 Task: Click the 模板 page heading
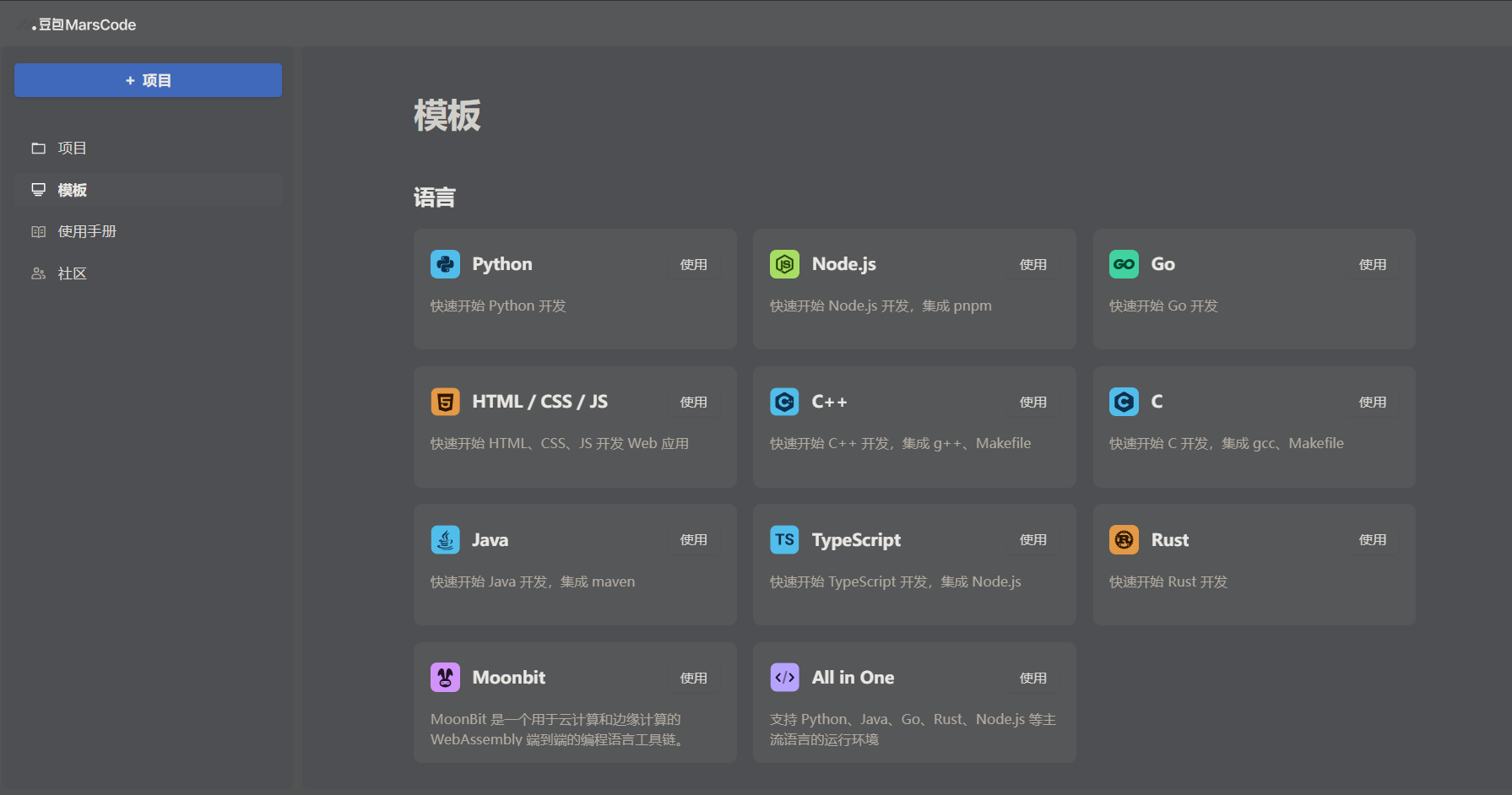[447, 116]
